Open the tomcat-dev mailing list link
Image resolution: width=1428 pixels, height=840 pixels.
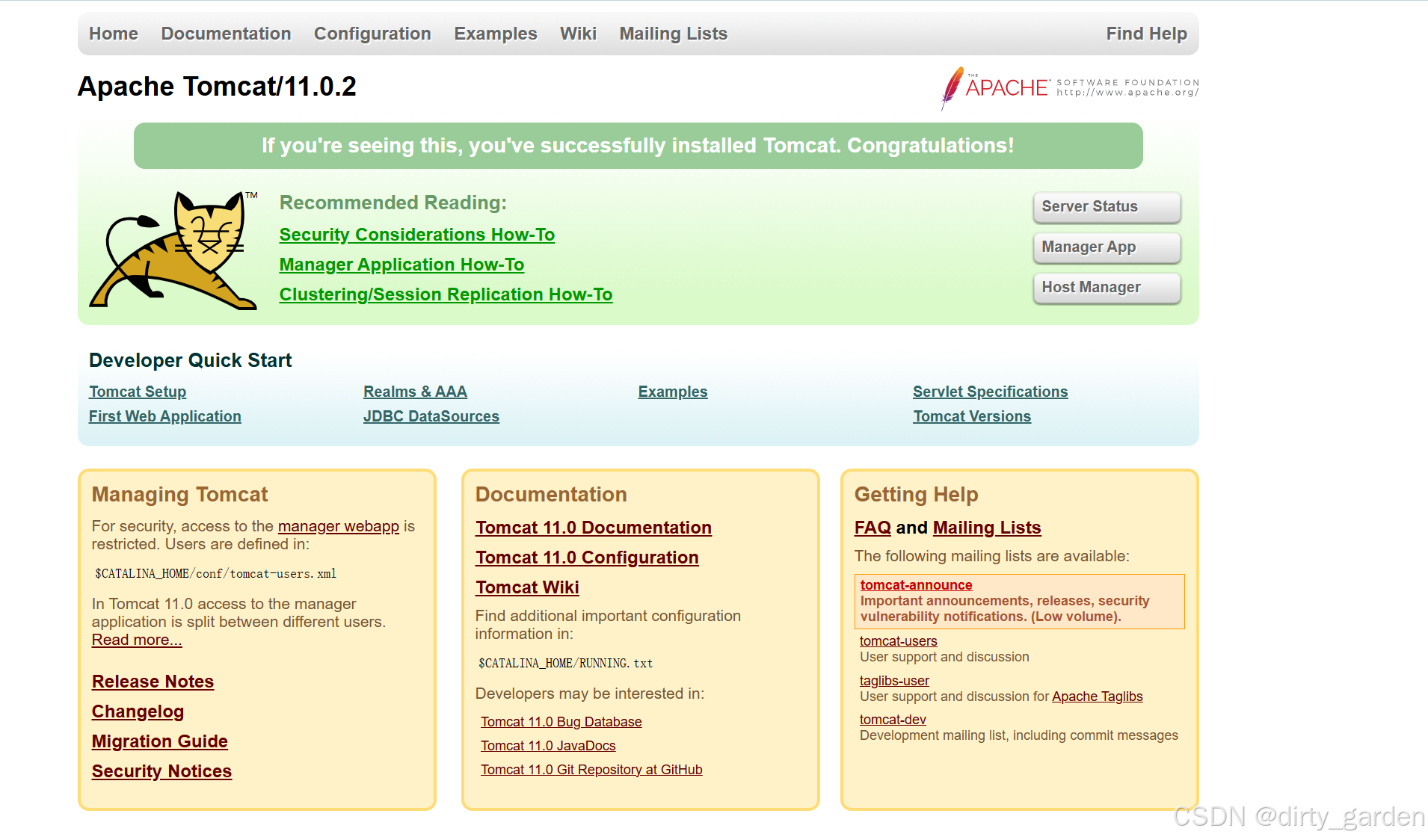click(x=893, y=720)
